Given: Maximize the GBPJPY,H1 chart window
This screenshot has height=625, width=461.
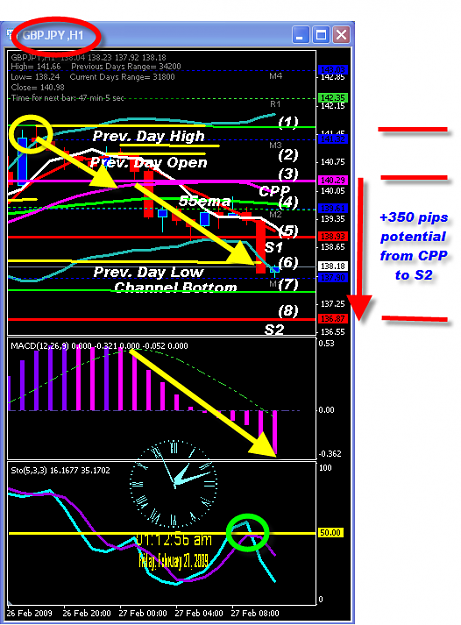Looking at the screenshot, I should (x=321, y=35).
